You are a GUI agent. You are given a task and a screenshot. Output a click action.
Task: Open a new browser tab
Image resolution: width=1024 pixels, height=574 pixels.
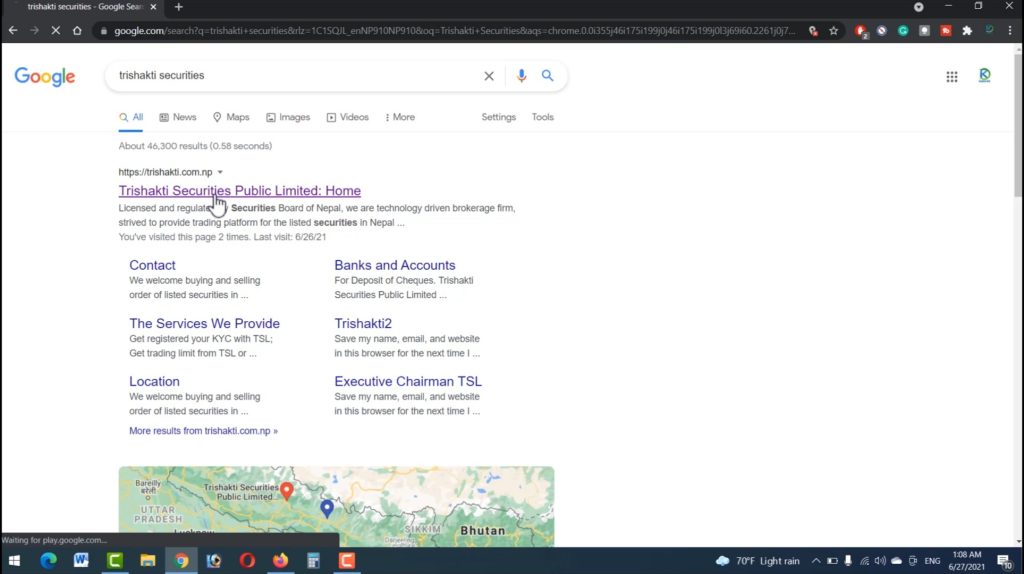pyautogui.click(x=178, y=7)
